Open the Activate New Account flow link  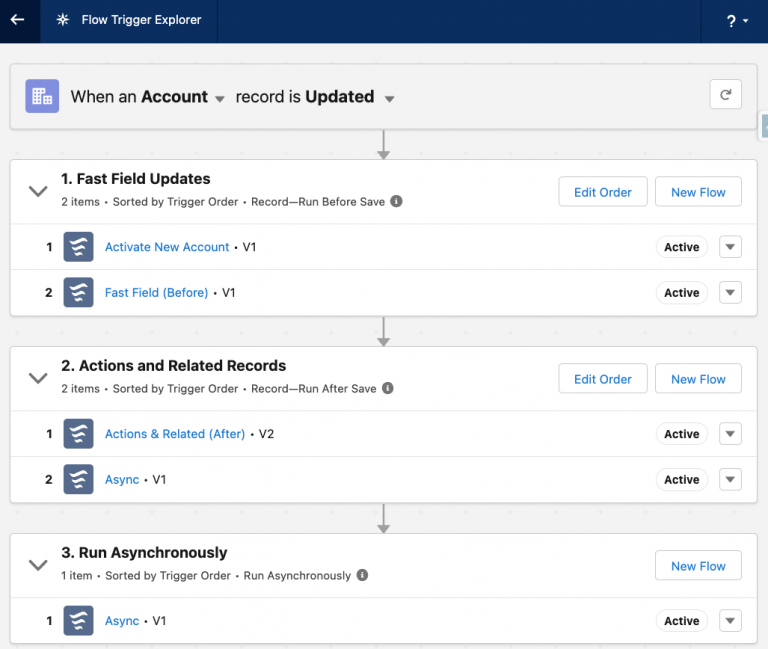coord(167,247)
